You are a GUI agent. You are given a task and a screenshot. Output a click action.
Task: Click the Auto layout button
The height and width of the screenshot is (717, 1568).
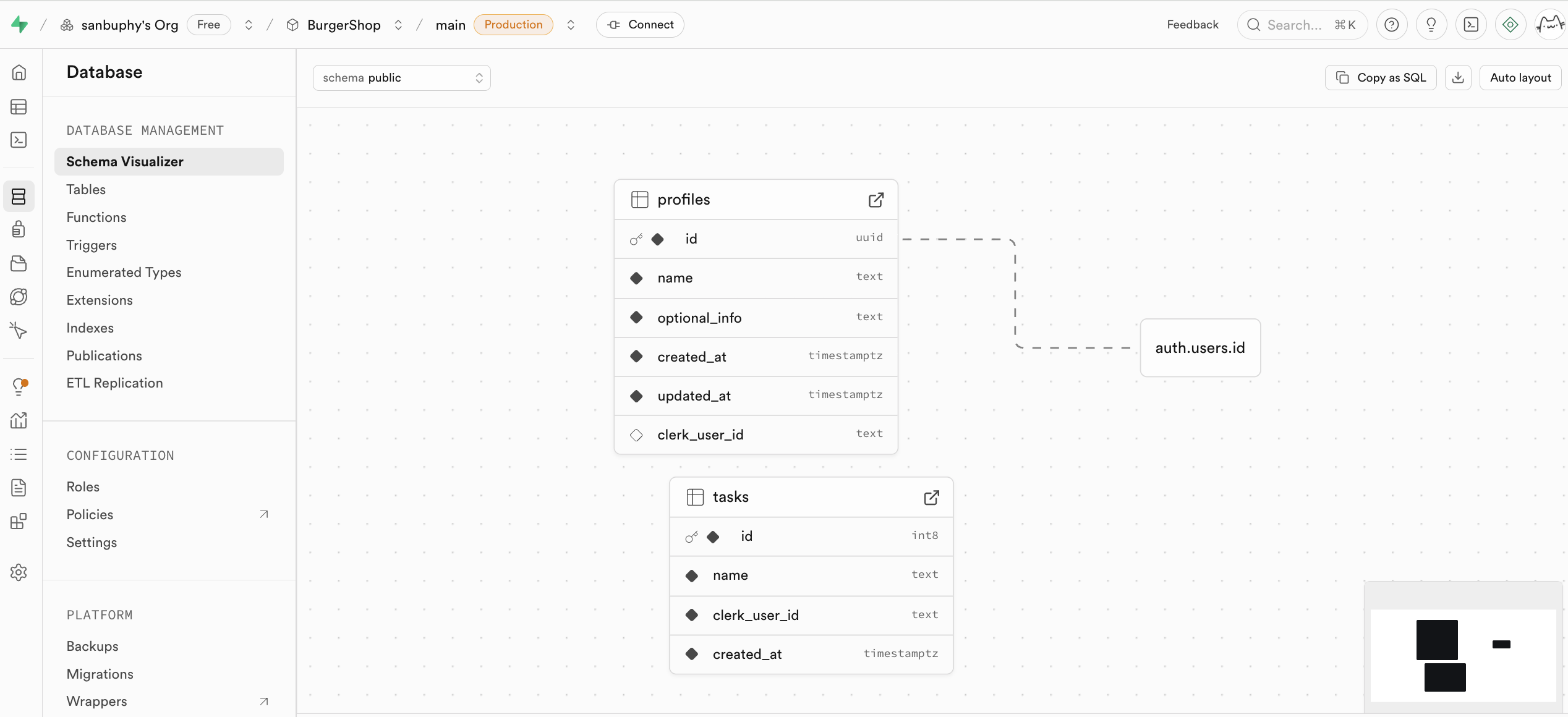[x=1520, y=78]
